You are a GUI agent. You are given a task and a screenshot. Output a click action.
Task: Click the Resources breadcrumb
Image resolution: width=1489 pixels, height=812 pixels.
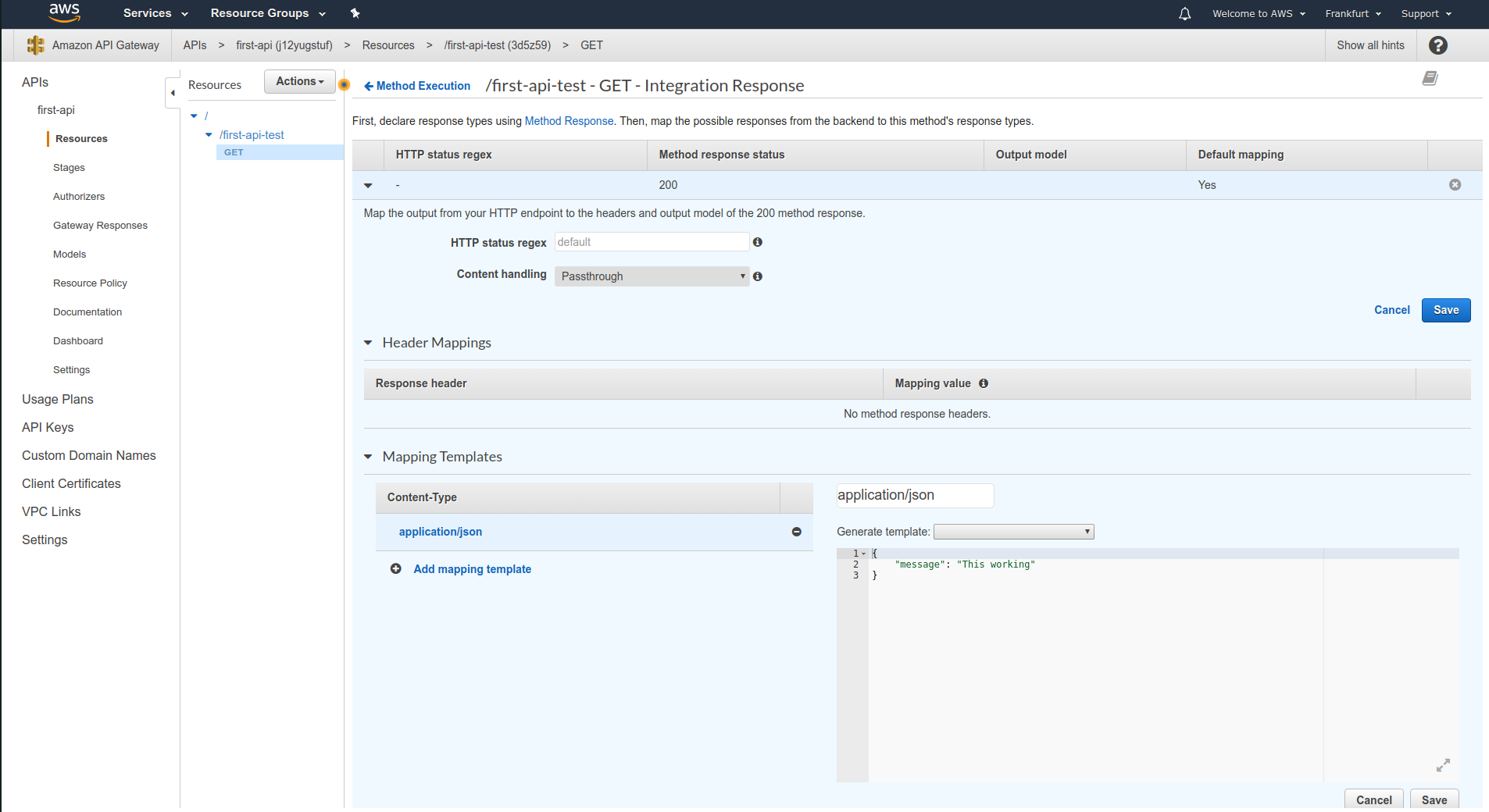click(x=388, y=45)
